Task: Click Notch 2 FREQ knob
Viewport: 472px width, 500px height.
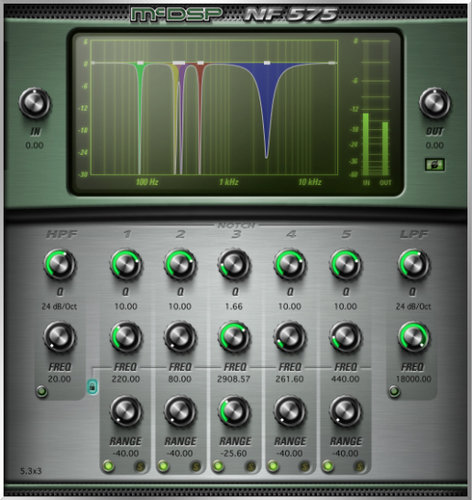Action: tap(180, 337)
